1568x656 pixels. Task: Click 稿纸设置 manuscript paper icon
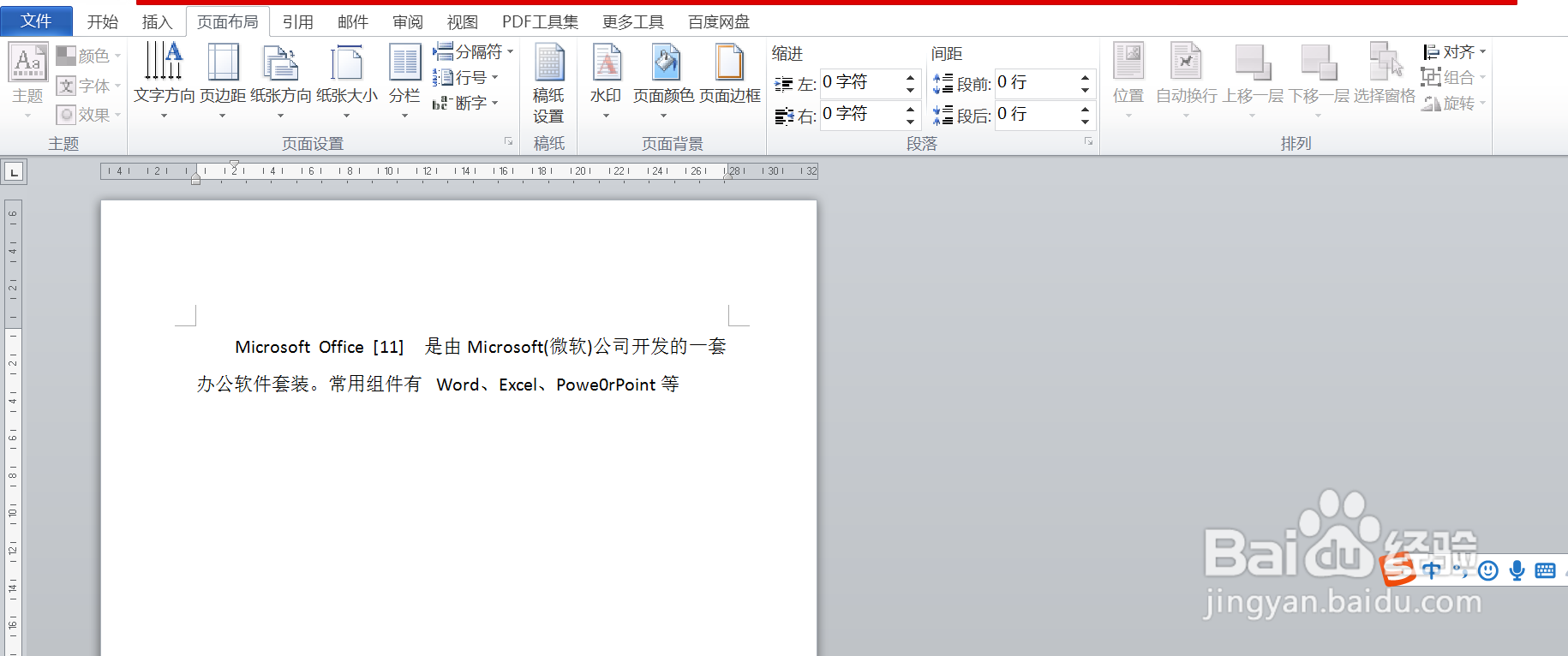click(x=549, y=62)
